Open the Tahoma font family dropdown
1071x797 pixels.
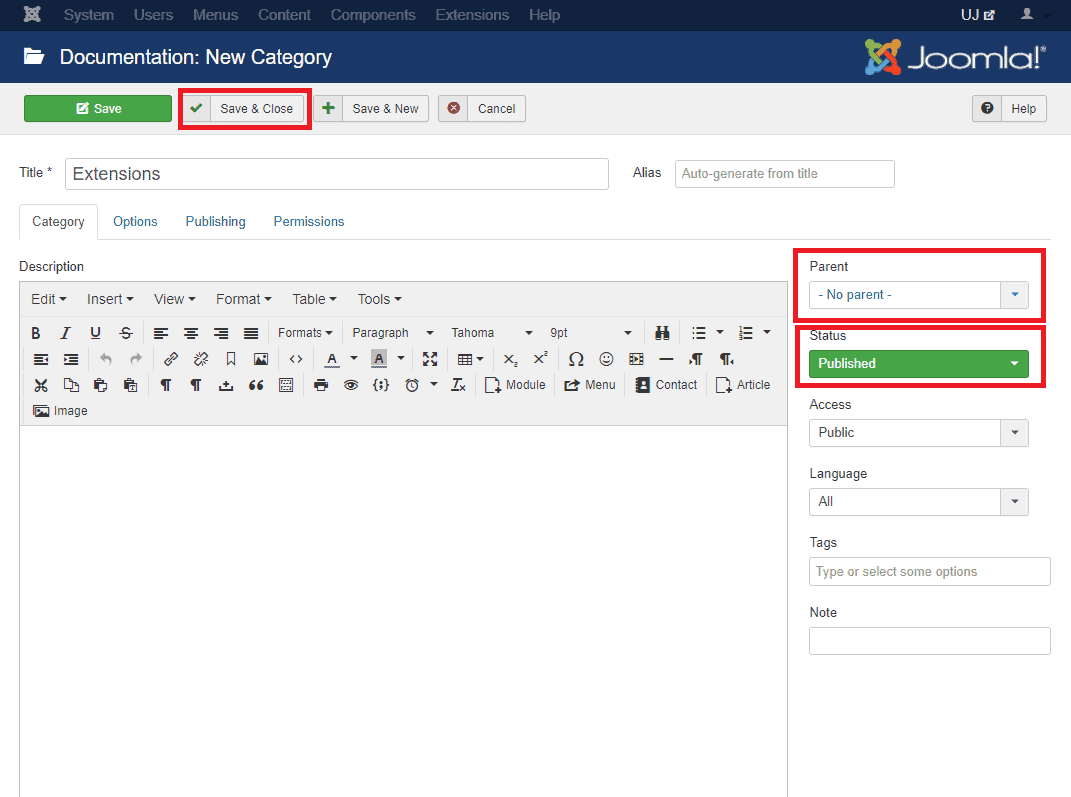click(492, 333)
